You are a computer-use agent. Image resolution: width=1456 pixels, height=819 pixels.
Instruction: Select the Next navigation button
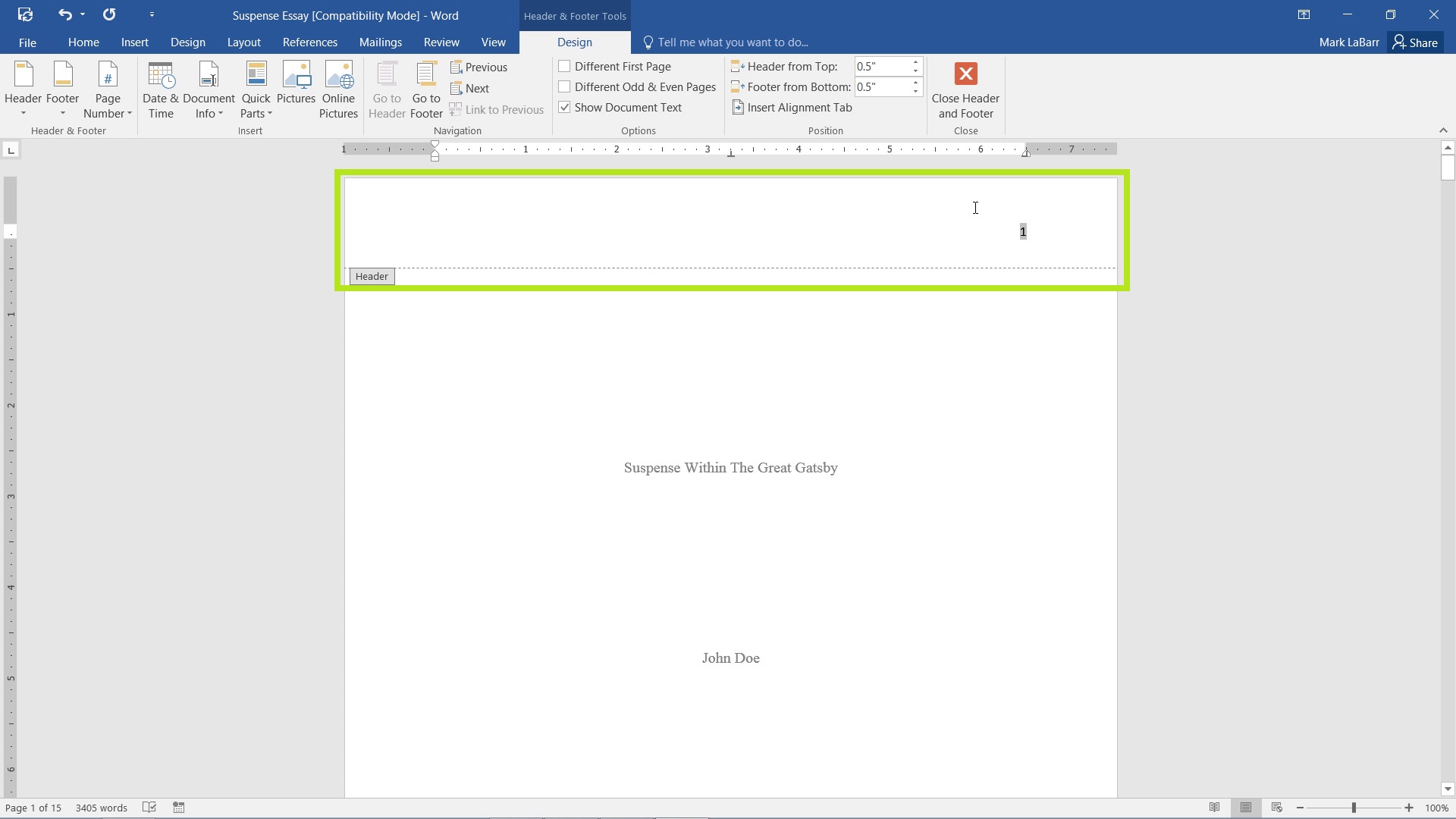470,88
